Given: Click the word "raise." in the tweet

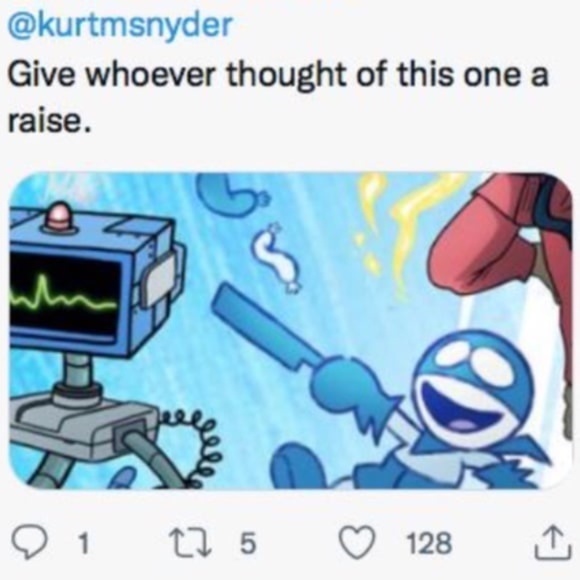Looking at the screenshot, I should coord(49,120).
